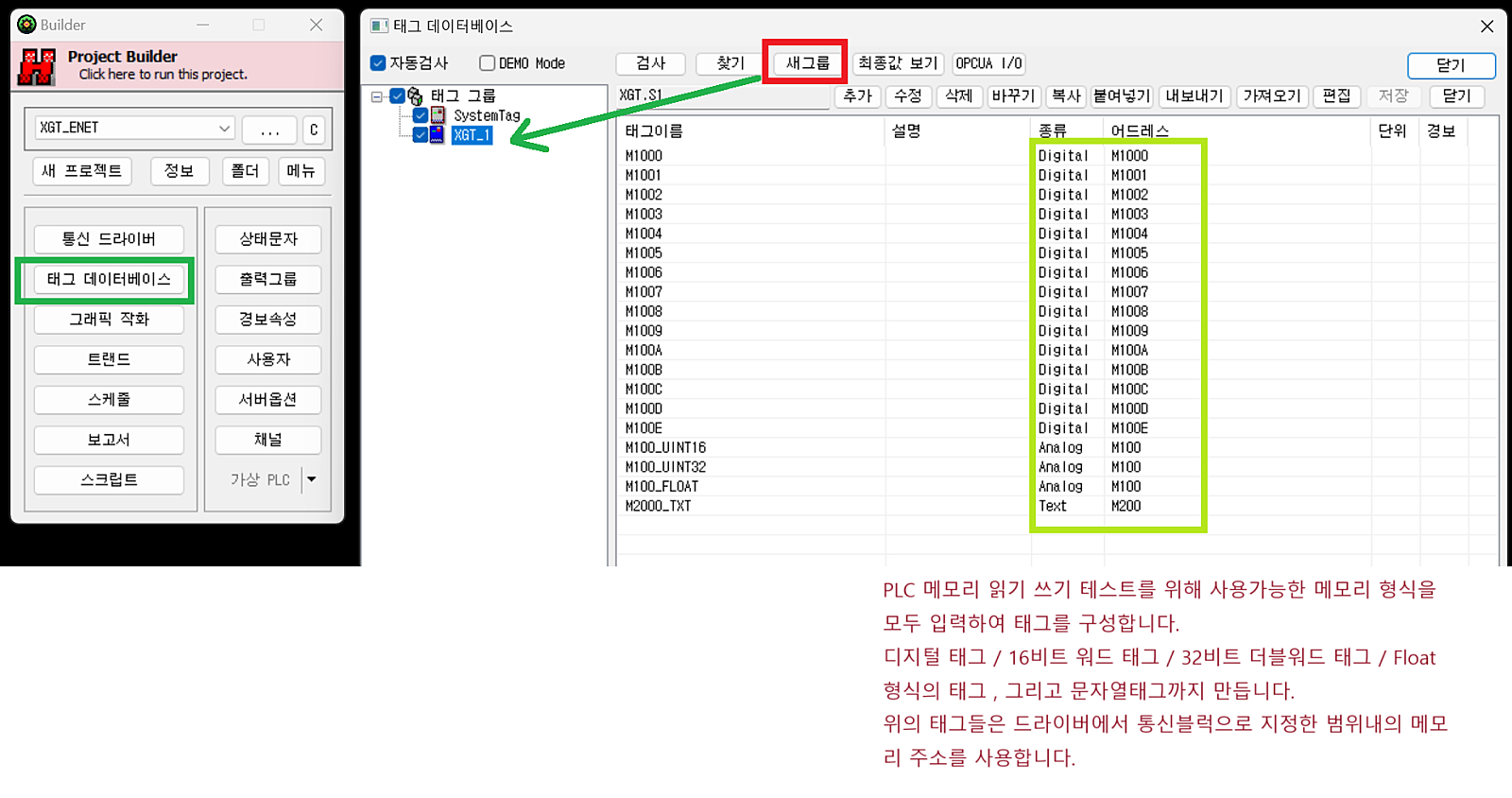Toggle the 태그 그룹 root checkbox
This screenshot has width=1512, height=798.
pos(398,95)
